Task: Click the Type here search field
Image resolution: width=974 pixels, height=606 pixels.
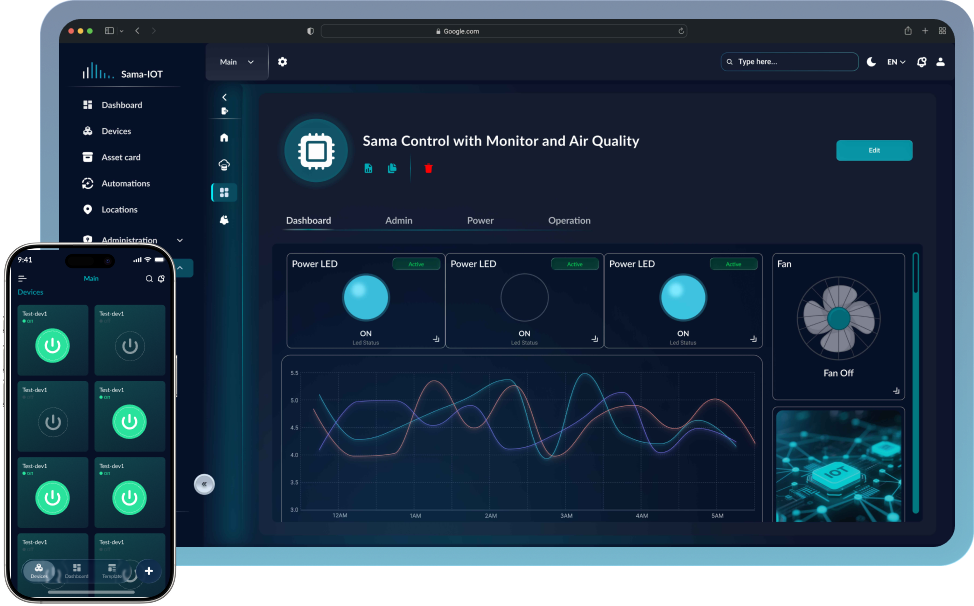Action: [789, 61]
